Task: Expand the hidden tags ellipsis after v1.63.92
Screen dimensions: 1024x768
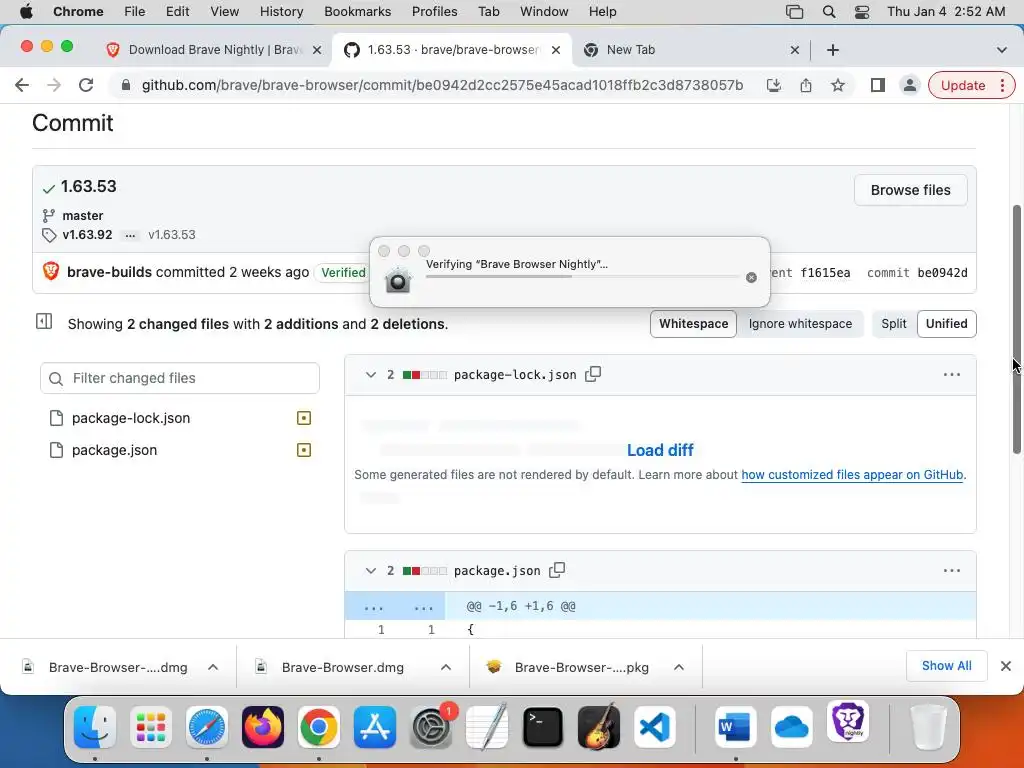Action: 131,235
